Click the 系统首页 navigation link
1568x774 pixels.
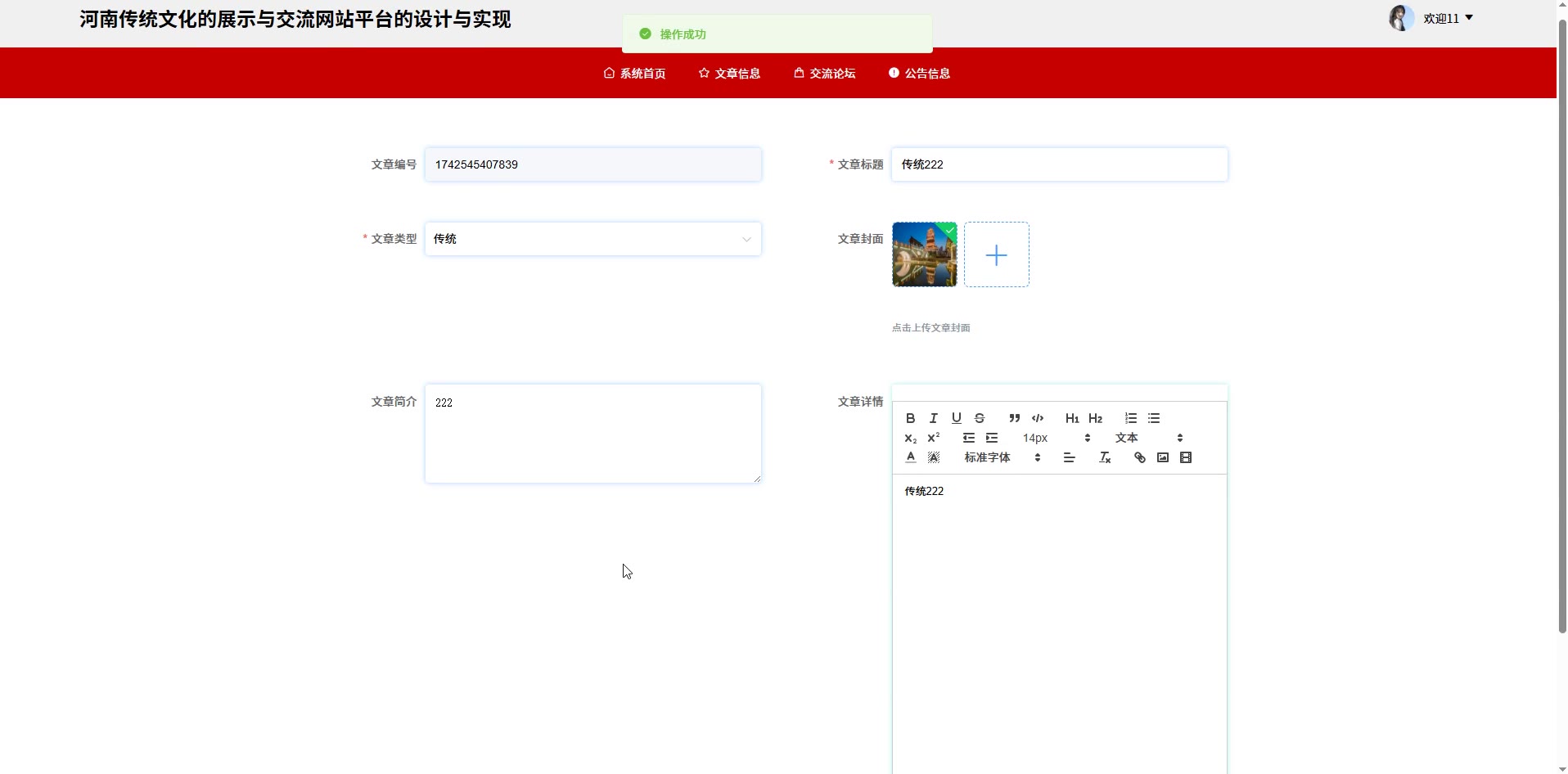tap(634, 74)
